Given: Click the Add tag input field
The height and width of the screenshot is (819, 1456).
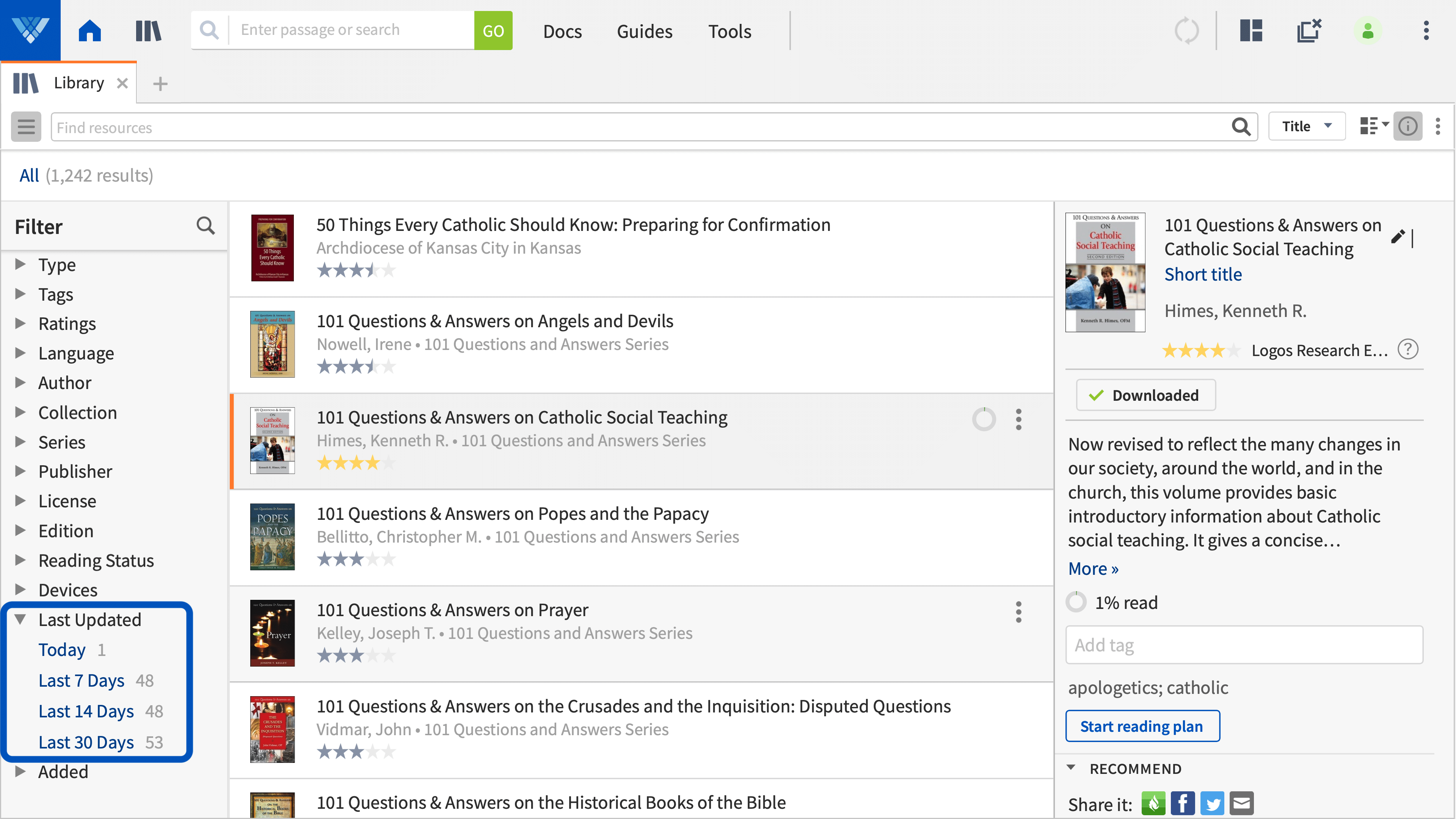Looking at the screenshot, I should (1244, 644).
